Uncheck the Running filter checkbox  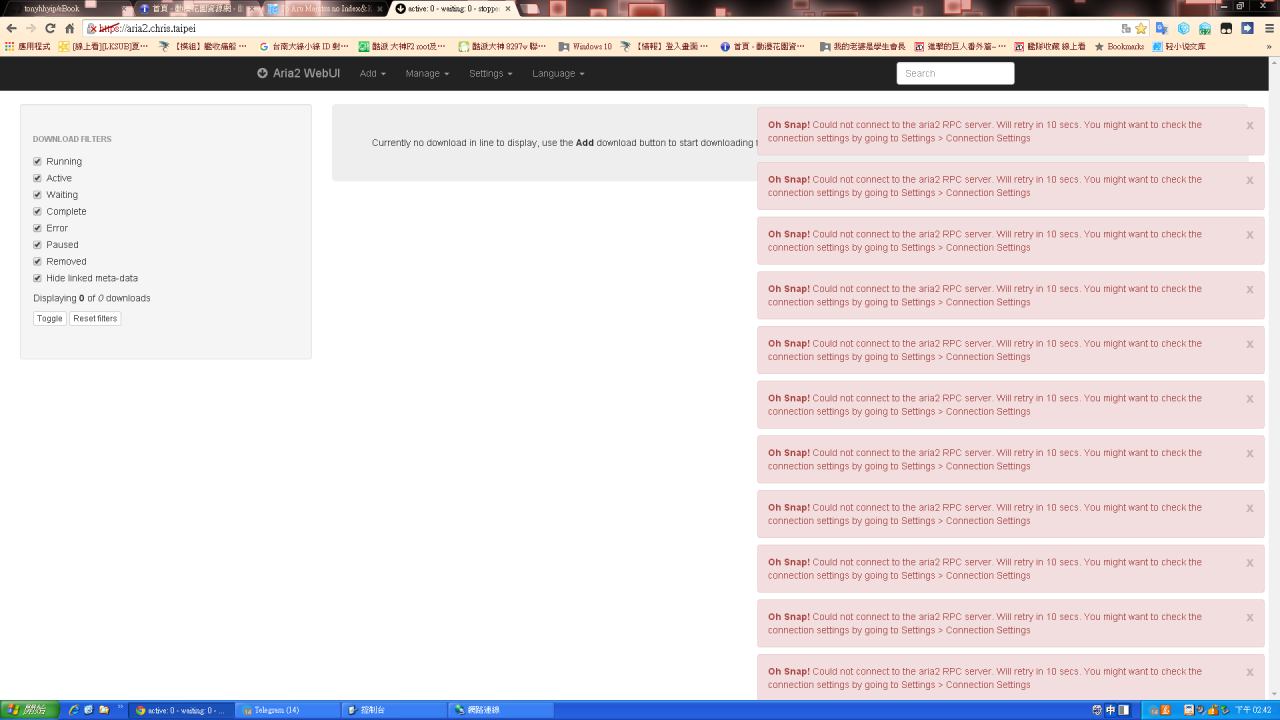click(x=38, y=161)
